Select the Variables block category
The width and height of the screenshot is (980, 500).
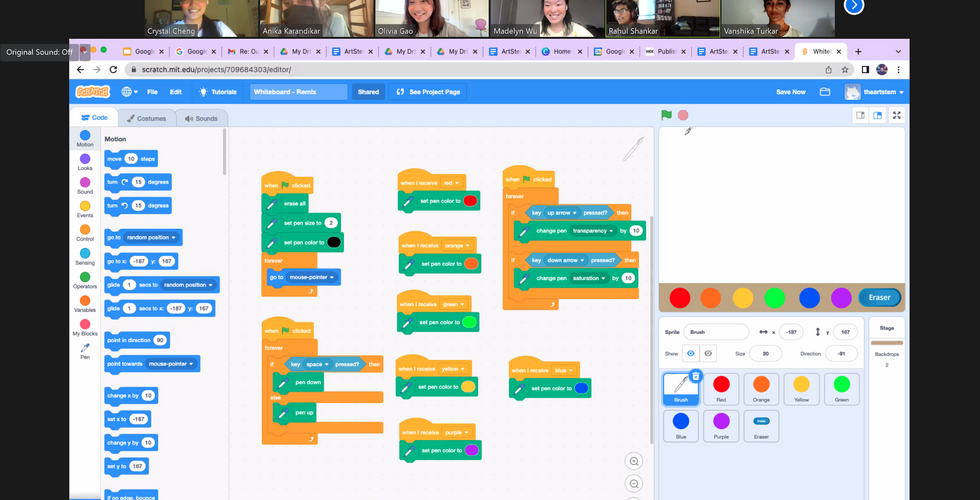(85, 304)
